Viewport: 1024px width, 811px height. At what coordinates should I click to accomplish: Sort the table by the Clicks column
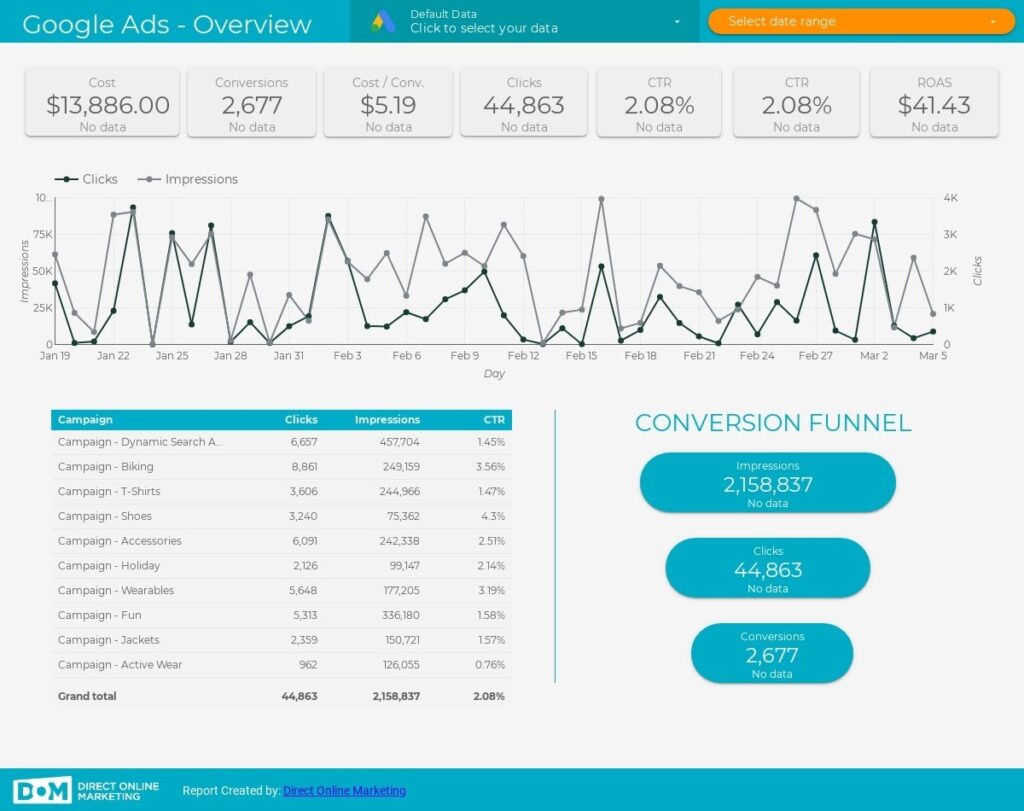point(301,420)
